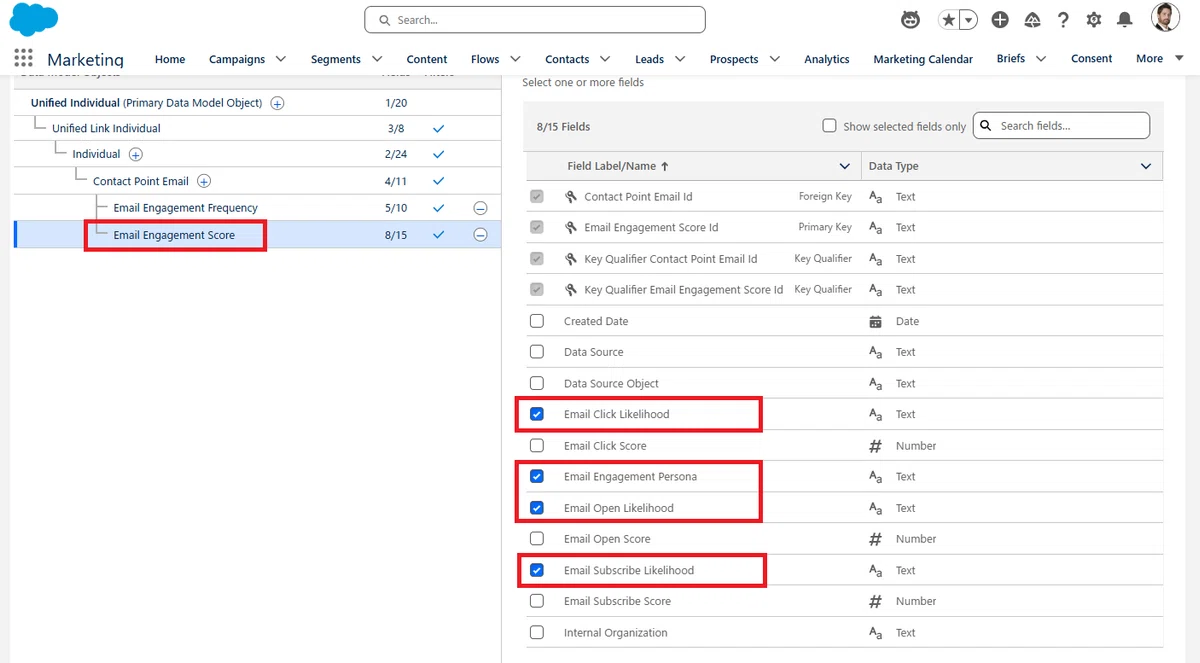This screenshot has width=1200, height=663.
Task: Go to the Analytics tab
Action: [827, 59]
